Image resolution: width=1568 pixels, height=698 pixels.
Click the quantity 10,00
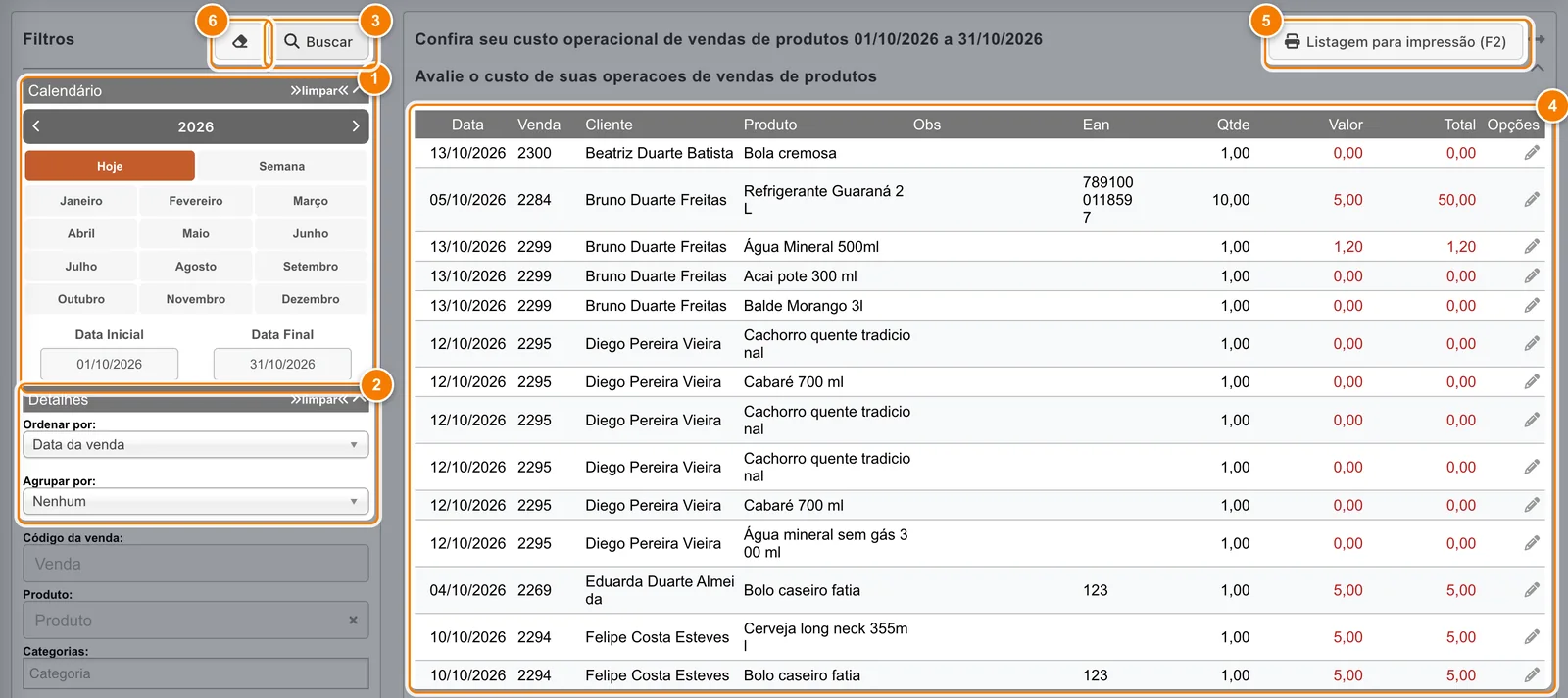pos(1231,200)
